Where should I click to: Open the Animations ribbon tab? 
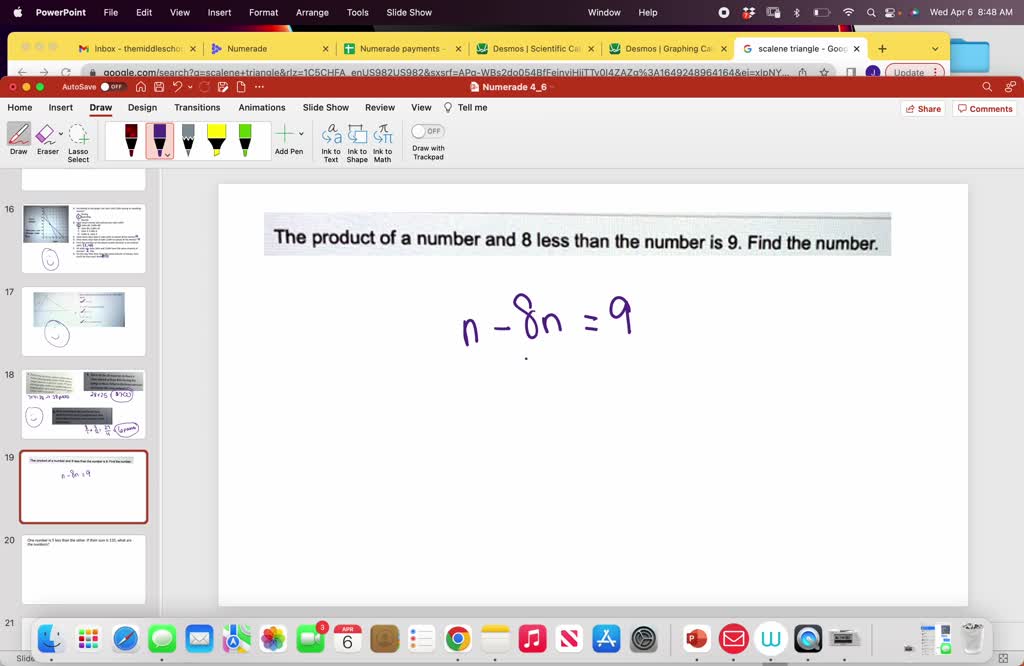click(262, 107)
